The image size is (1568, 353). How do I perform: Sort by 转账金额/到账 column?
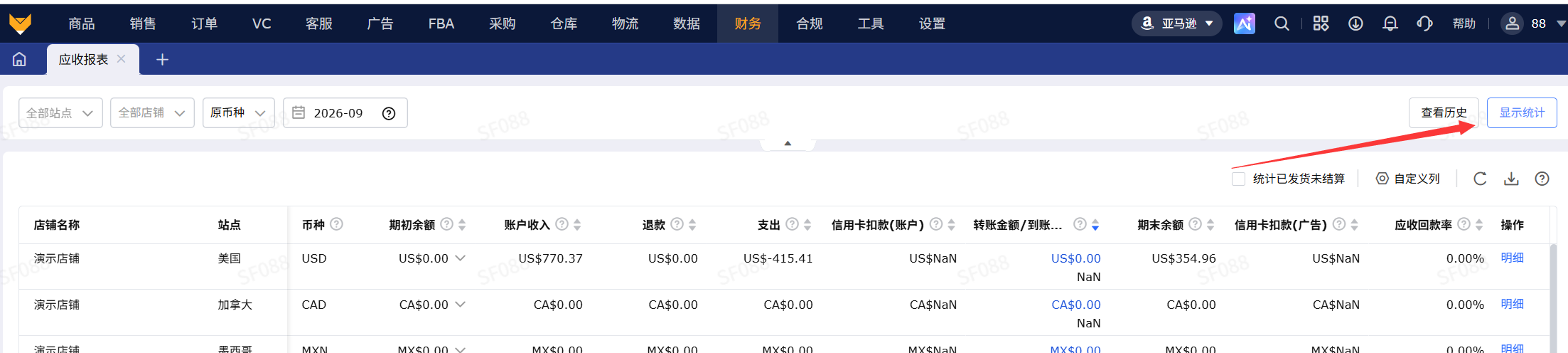[x=1095, y=225]
